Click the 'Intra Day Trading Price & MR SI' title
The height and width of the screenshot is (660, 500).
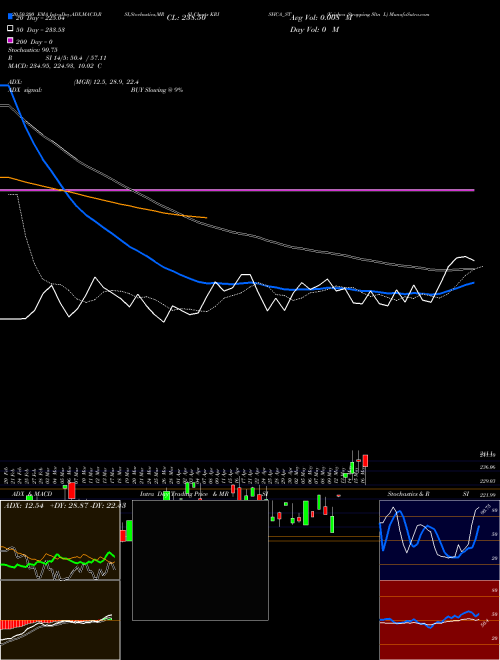[204, 494]
